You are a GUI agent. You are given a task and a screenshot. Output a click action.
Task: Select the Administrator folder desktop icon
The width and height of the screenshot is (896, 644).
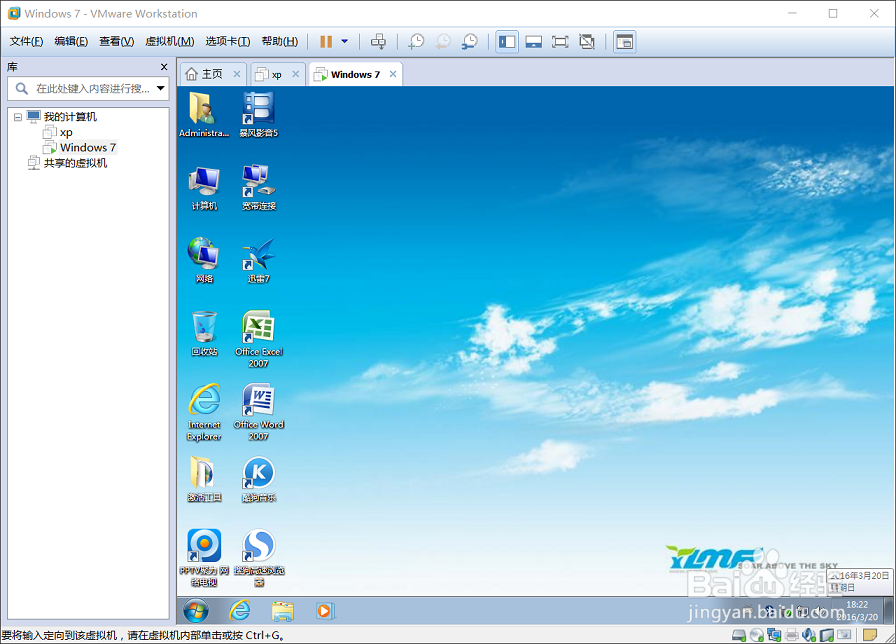(204, 115)
